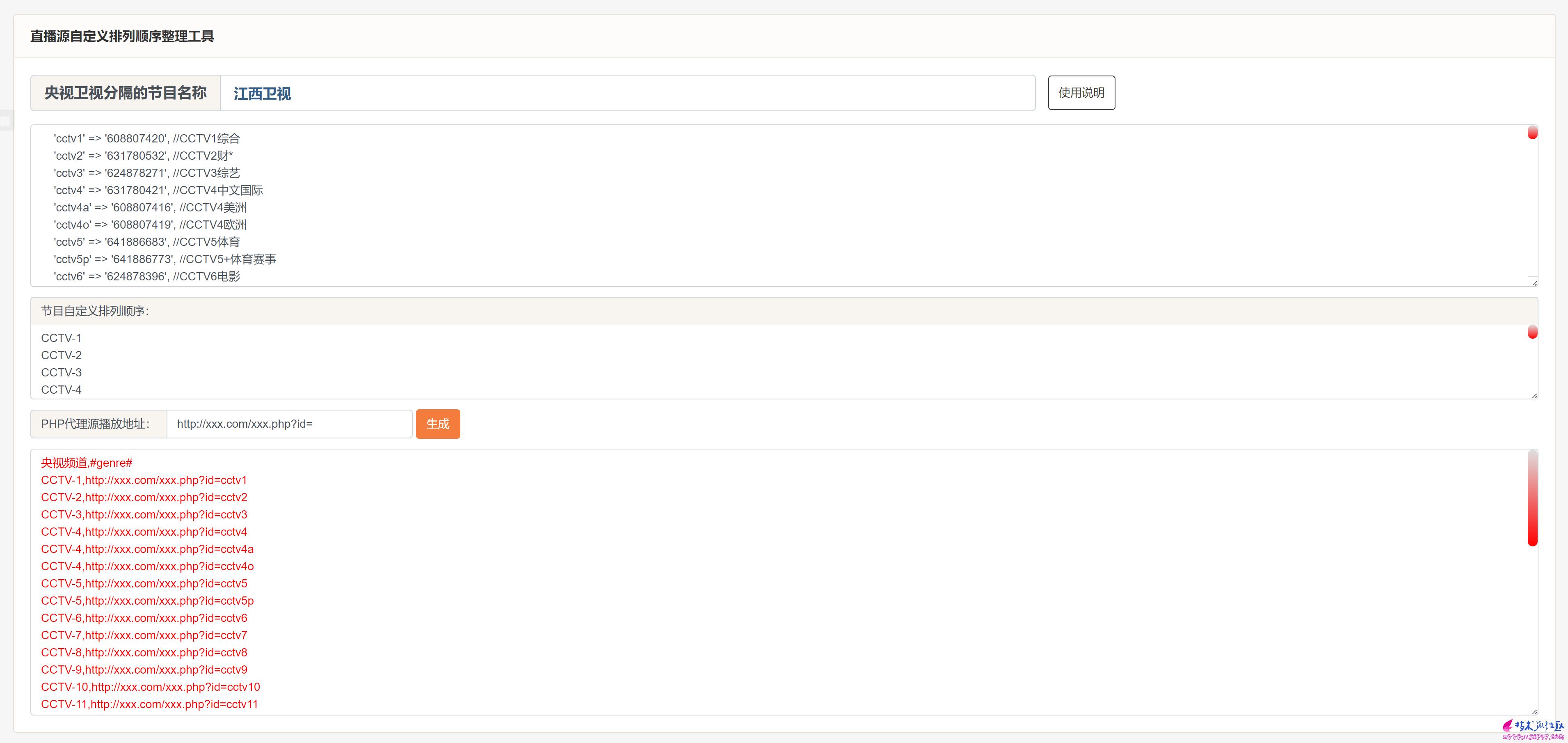Image resolution: width=1568 pixels, height=743 pixels.
Task: Click the 节目自定义排列顺序 header bar
Action: coord(784,311)
